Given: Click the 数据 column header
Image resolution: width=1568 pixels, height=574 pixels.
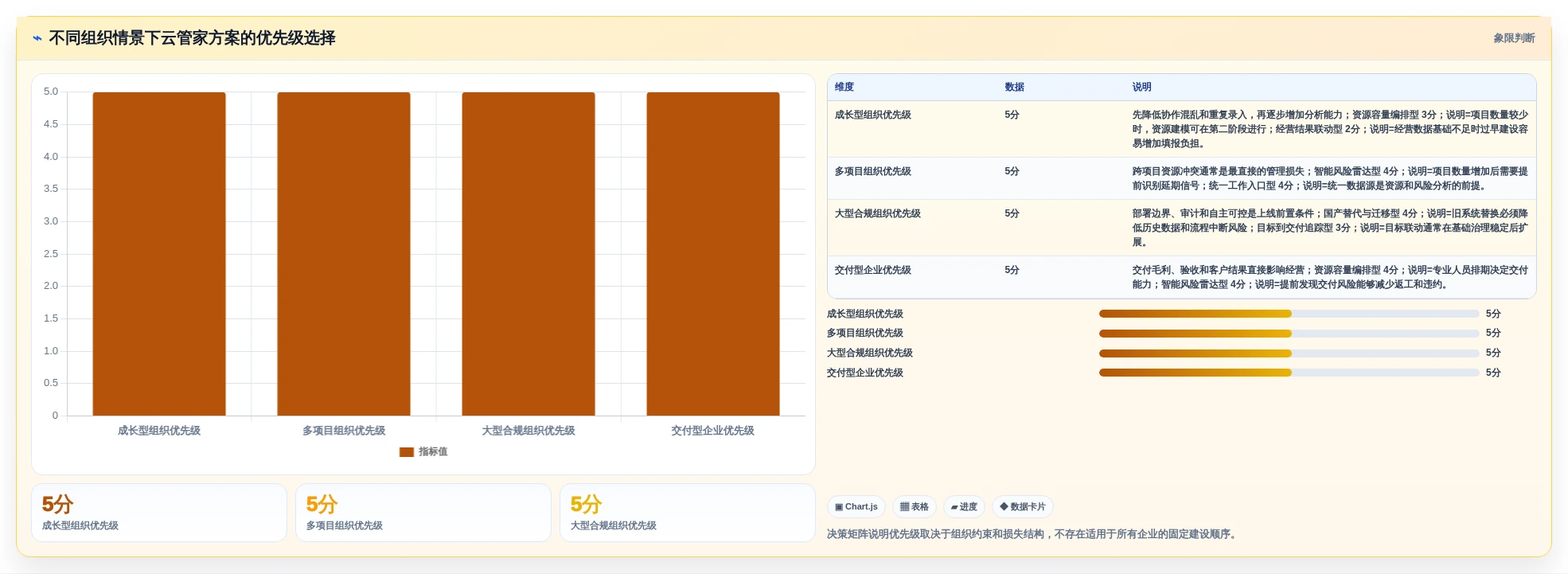Looking at the screenshot, I should (1014, 87).
